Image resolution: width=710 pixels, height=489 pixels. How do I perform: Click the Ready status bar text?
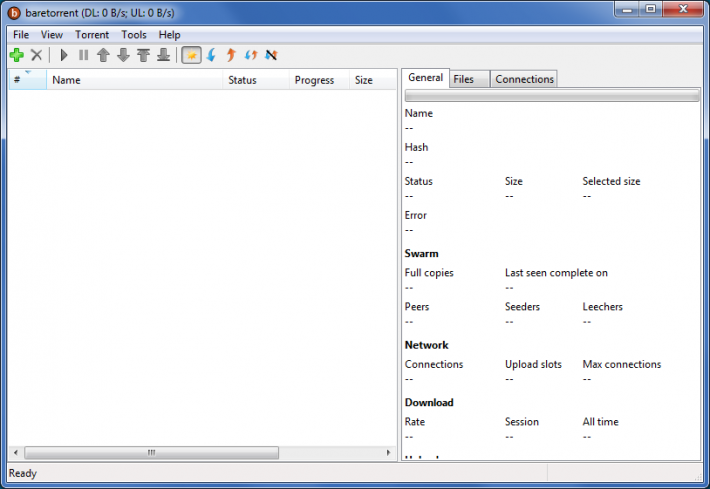coord(23,473)
